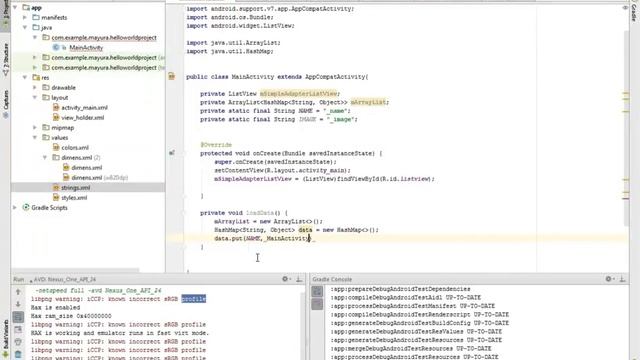This screenshot has height=360, width=640.
Task: Click the loadData method name
Action: pos(260,213)
